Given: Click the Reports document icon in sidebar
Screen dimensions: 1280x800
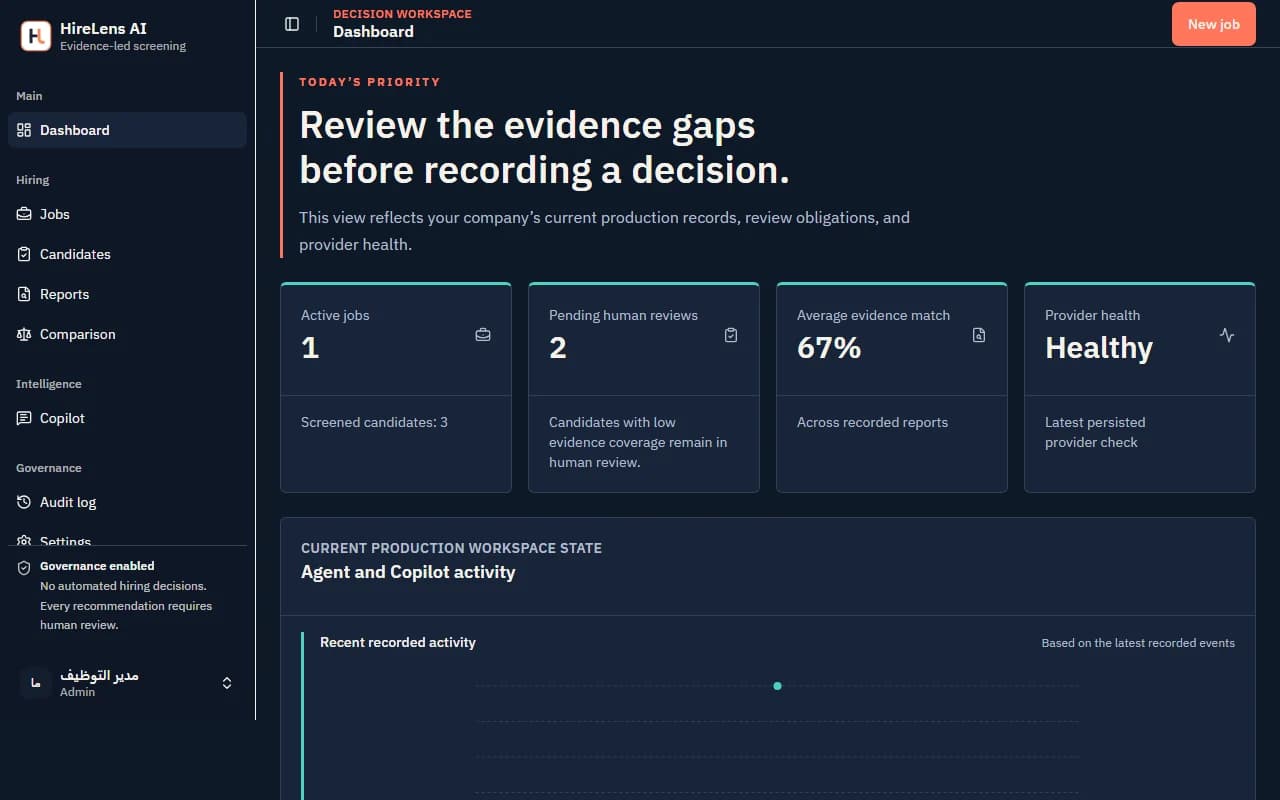Looking at the screenshot, I should click(24, 294).
